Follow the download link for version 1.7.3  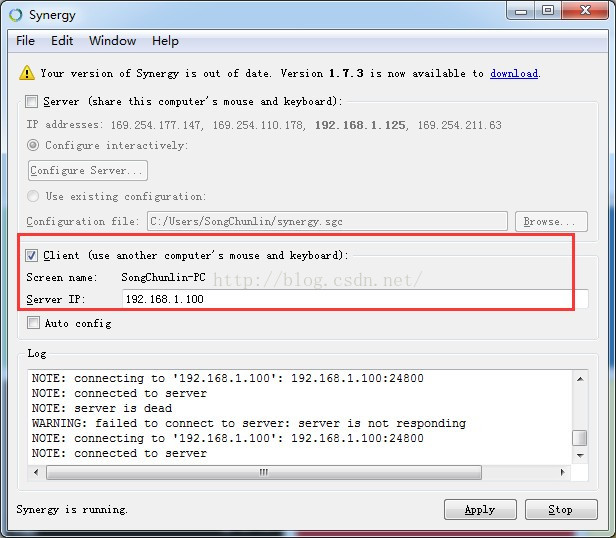tap(514, 73)
